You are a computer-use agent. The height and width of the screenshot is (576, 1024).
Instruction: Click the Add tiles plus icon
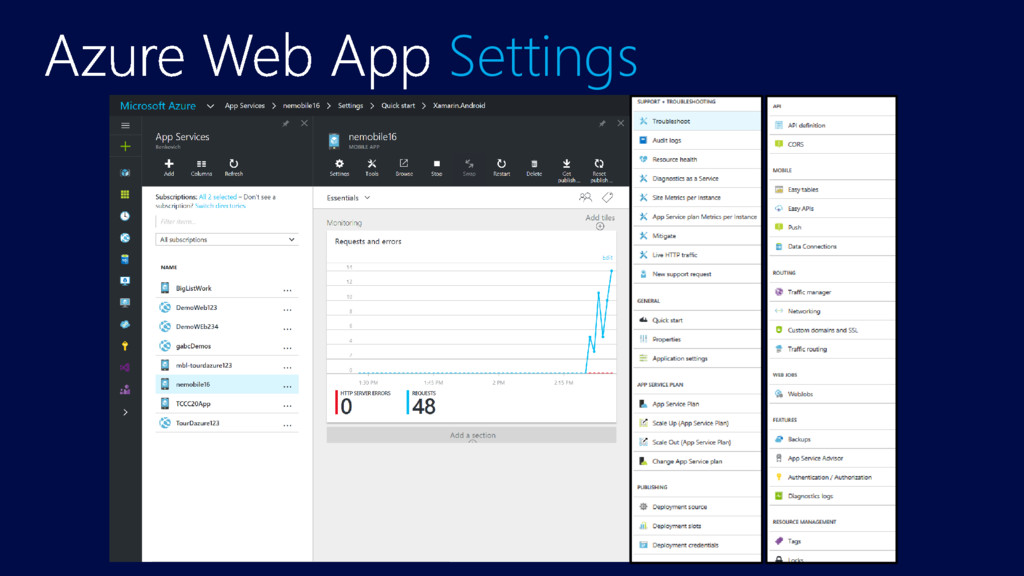(600, 227)
